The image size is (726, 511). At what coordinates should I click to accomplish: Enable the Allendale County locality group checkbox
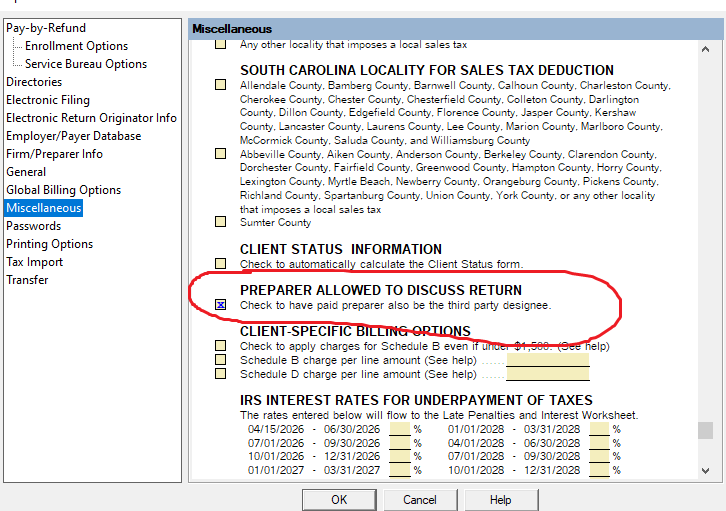[x=221, y=86]
